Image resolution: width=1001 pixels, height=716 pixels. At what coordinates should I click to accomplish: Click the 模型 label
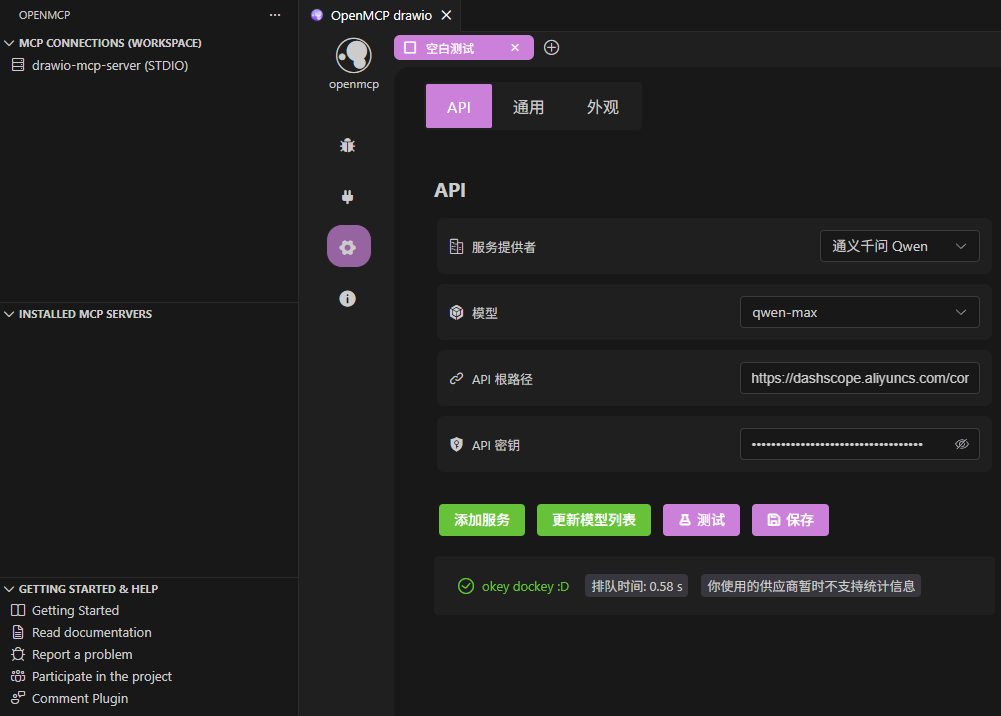point(485,313)
